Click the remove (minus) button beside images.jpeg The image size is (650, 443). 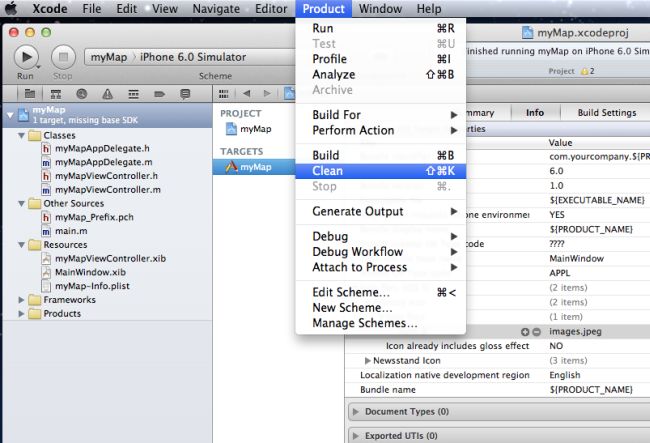coord(536,332)
